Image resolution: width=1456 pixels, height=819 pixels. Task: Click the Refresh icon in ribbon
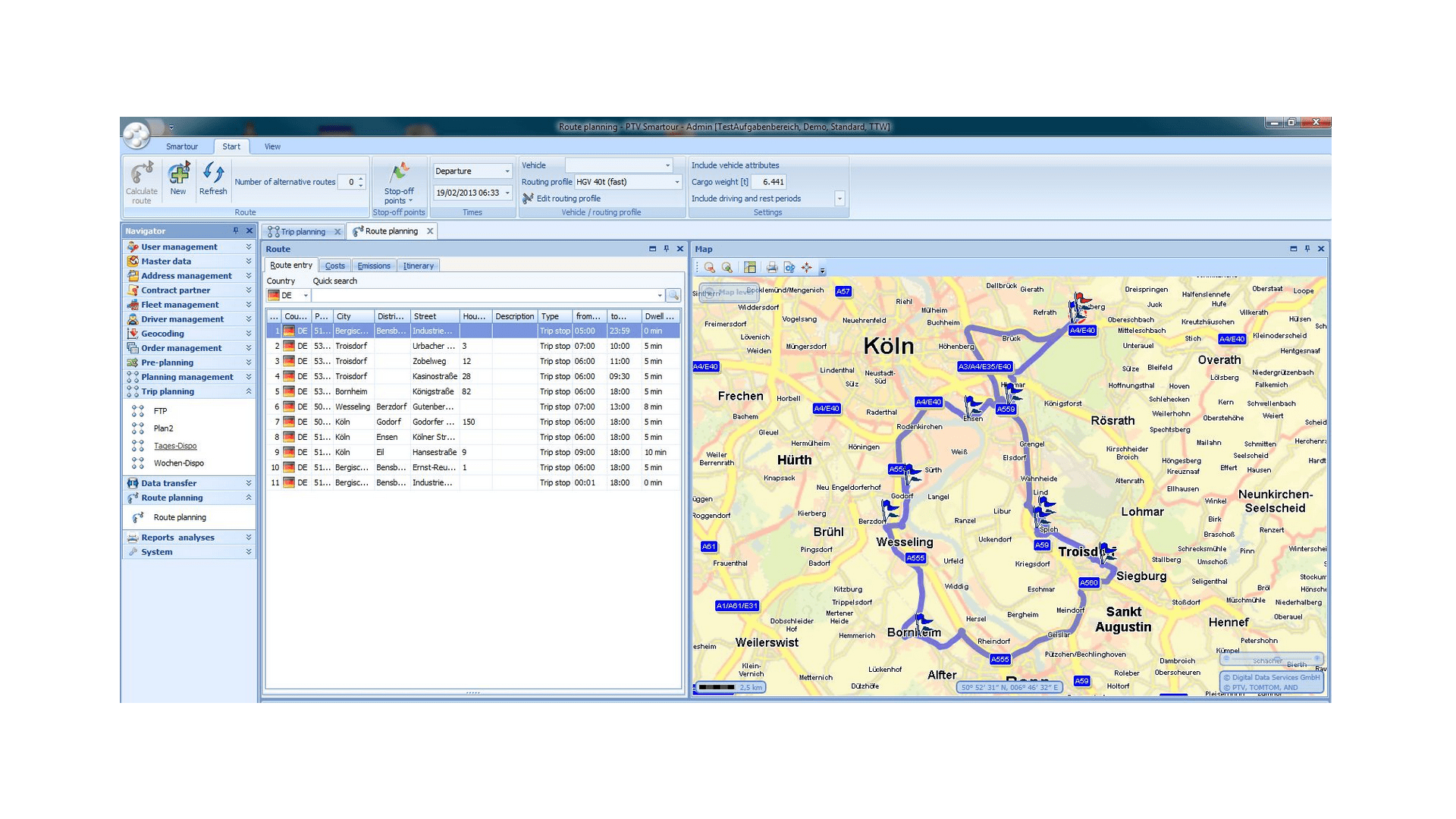click(x=213, y=174)
